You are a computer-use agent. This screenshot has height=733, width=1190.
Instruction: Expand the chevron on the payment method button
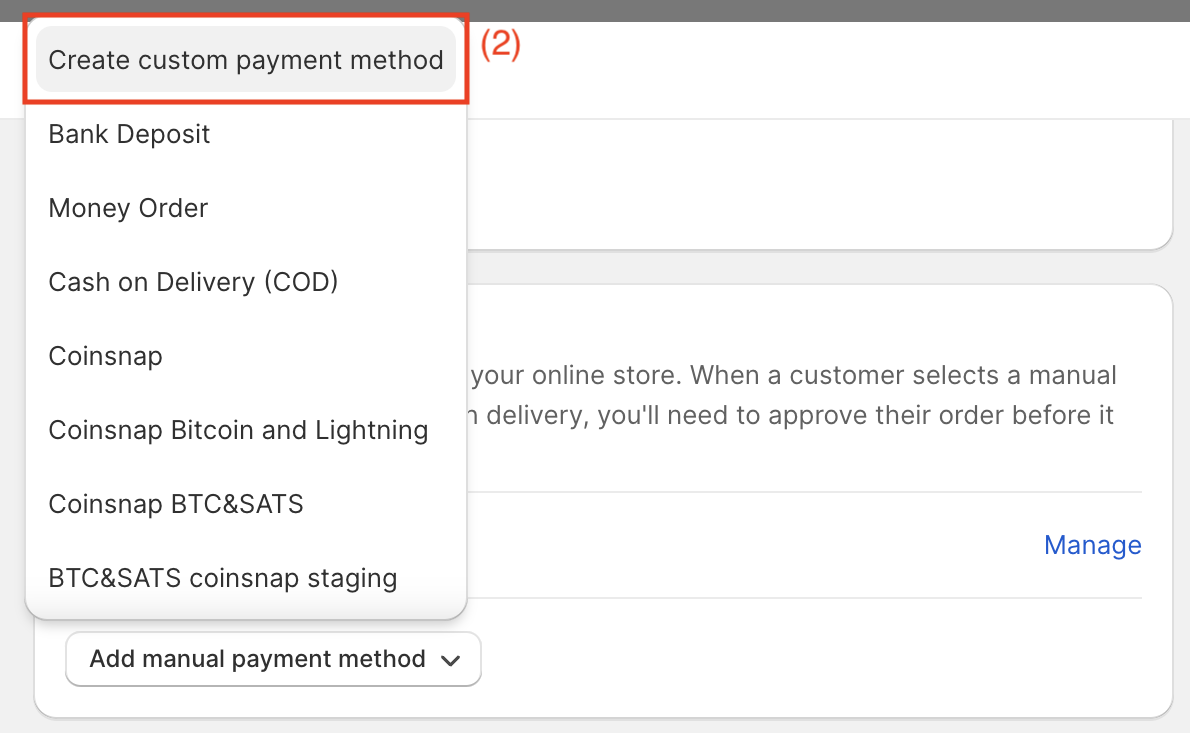tap(451, 660)
